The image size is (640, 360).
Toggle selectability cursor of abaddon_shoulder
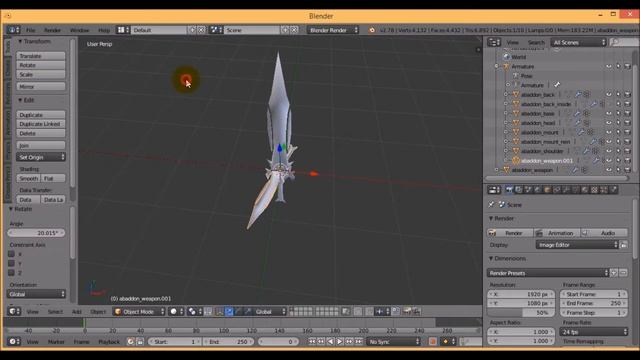[618, 151]
